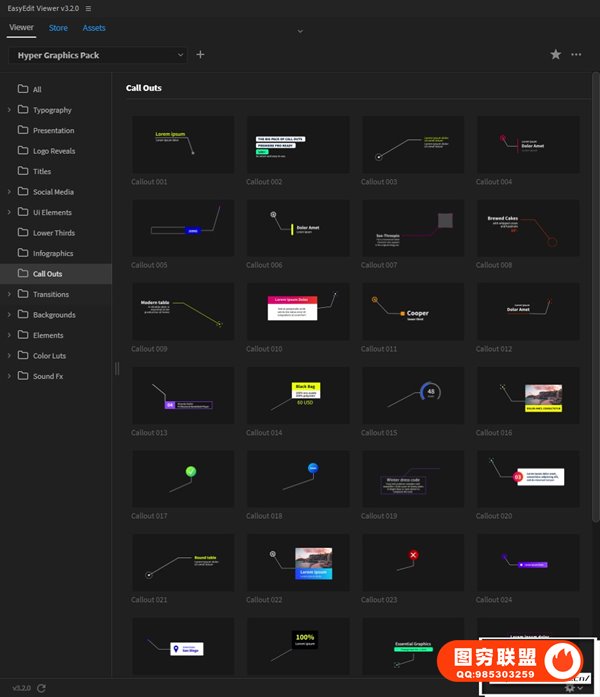This screenshot has height=697, width=600.
Task: Open the Hyper Graphics Pack dropdown
Action: tap(98, 55)
